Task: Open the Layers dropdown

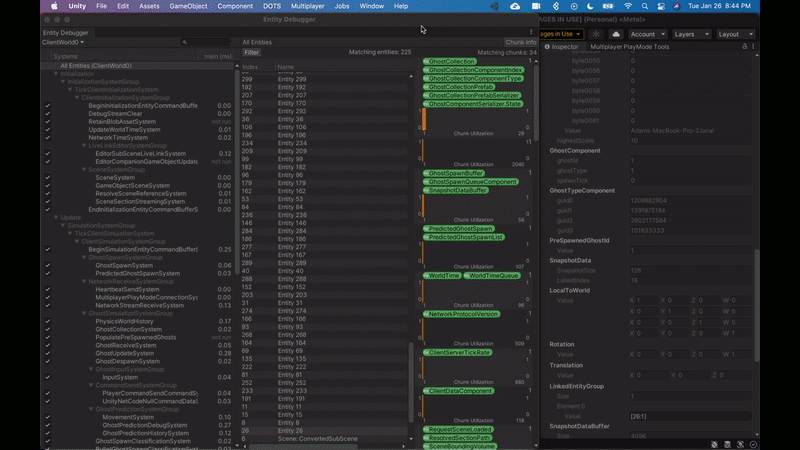Action: [x=691, y=34]
